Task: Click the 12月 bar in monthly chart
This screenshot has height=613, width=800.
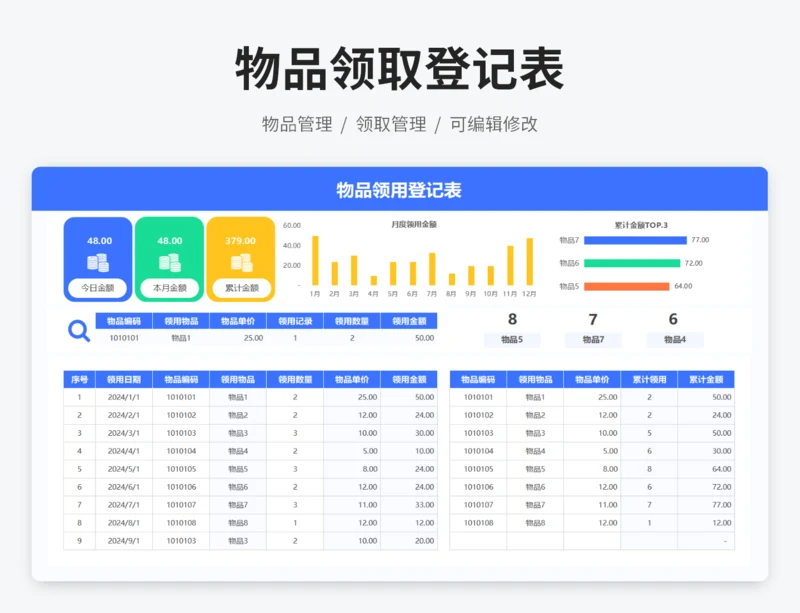Action: click(x=530, y=261)
